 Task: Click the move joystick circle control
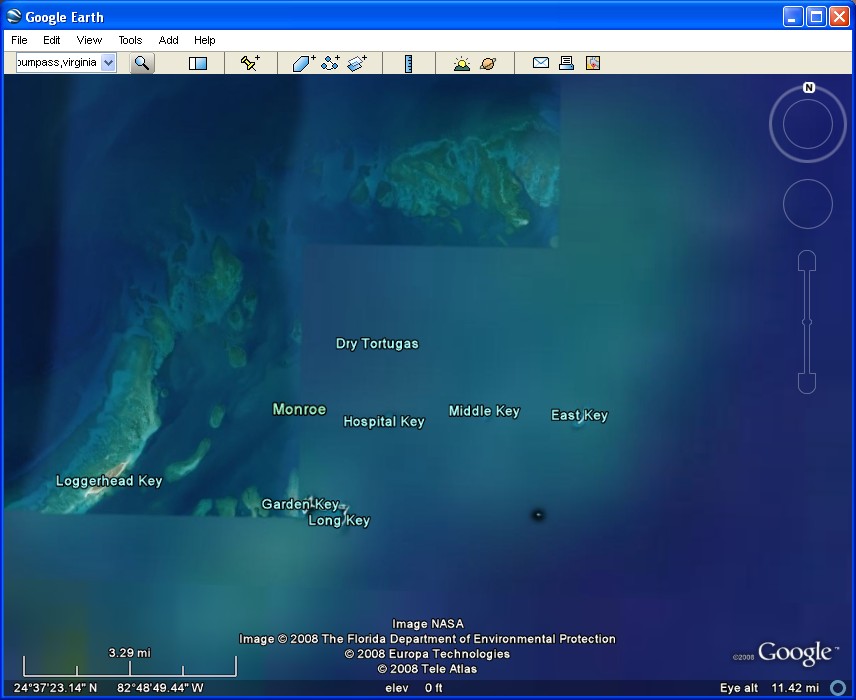pyautogui.click(x=808, y=204)
